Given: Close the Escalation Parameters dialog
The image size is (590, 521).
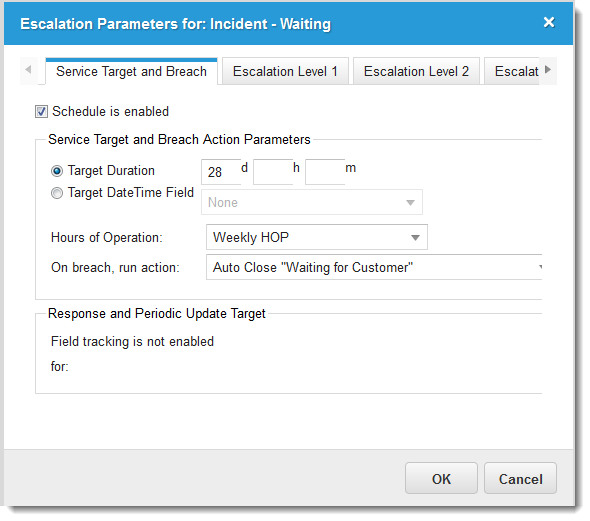Looking at the screenshot, I should (549, 23).
